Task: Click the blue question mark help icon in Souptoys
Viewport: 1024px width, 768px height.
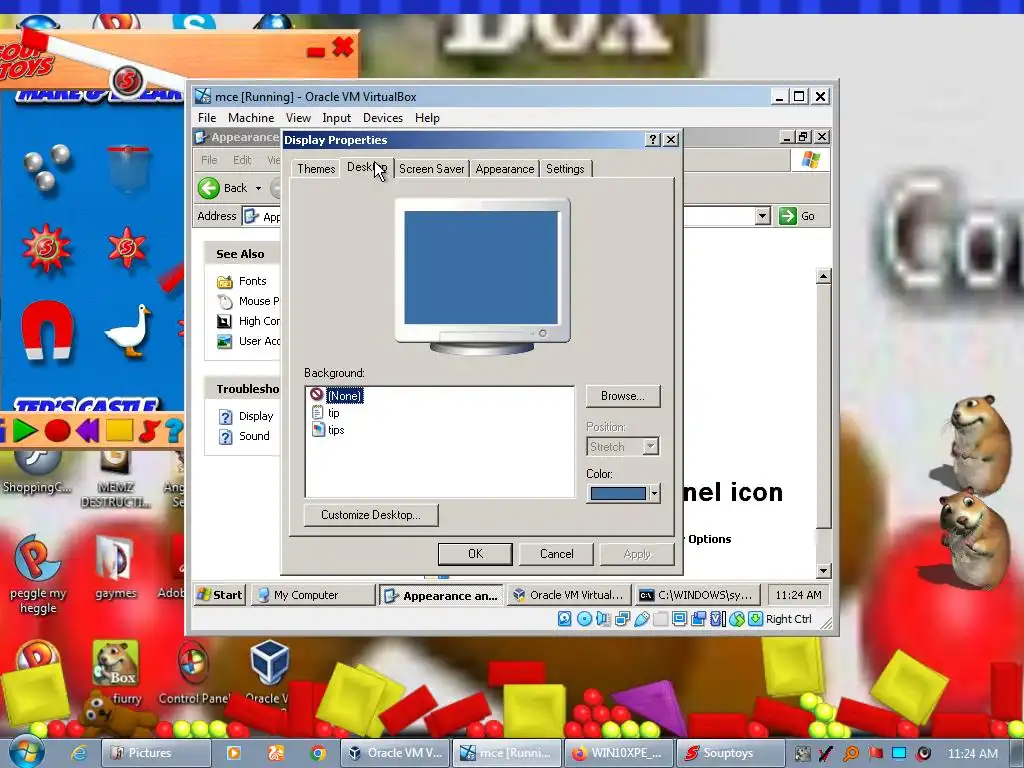Action: (x=174, y=430)
